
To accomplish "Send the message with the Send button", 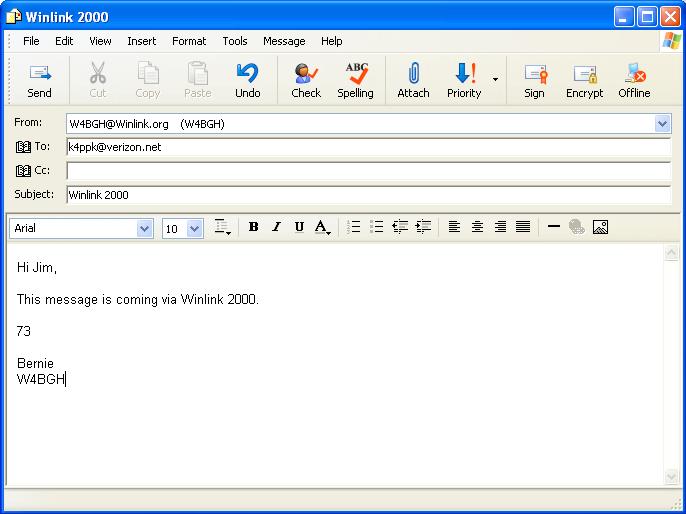I will [x=40, y=80].
